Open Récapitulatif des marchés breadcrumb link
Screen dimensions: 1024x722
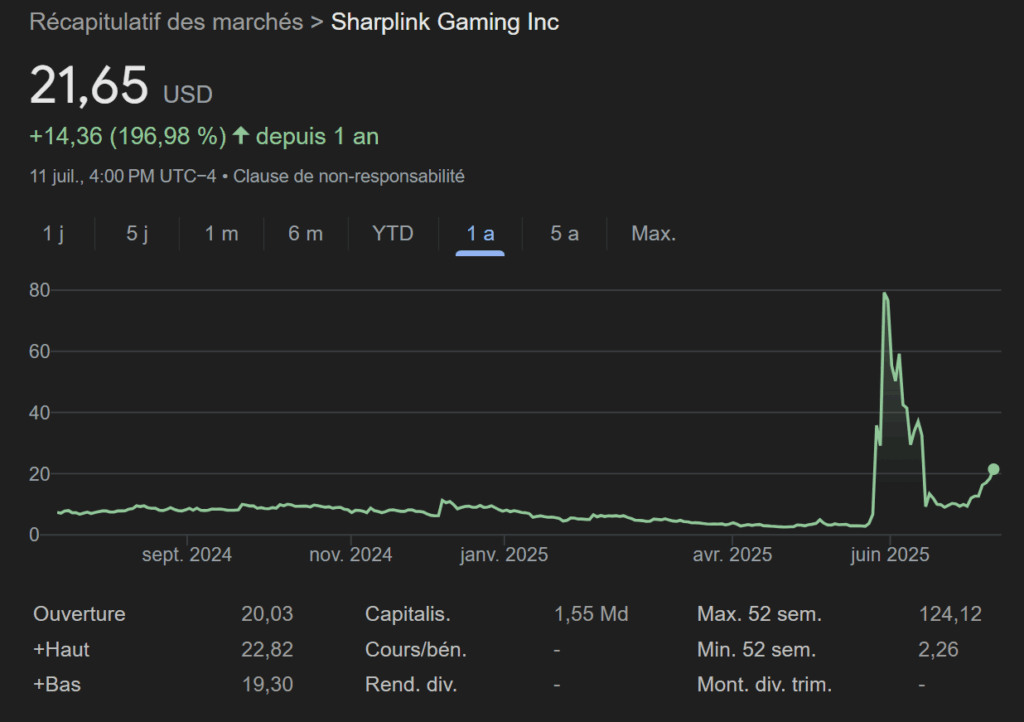[167, 22]
